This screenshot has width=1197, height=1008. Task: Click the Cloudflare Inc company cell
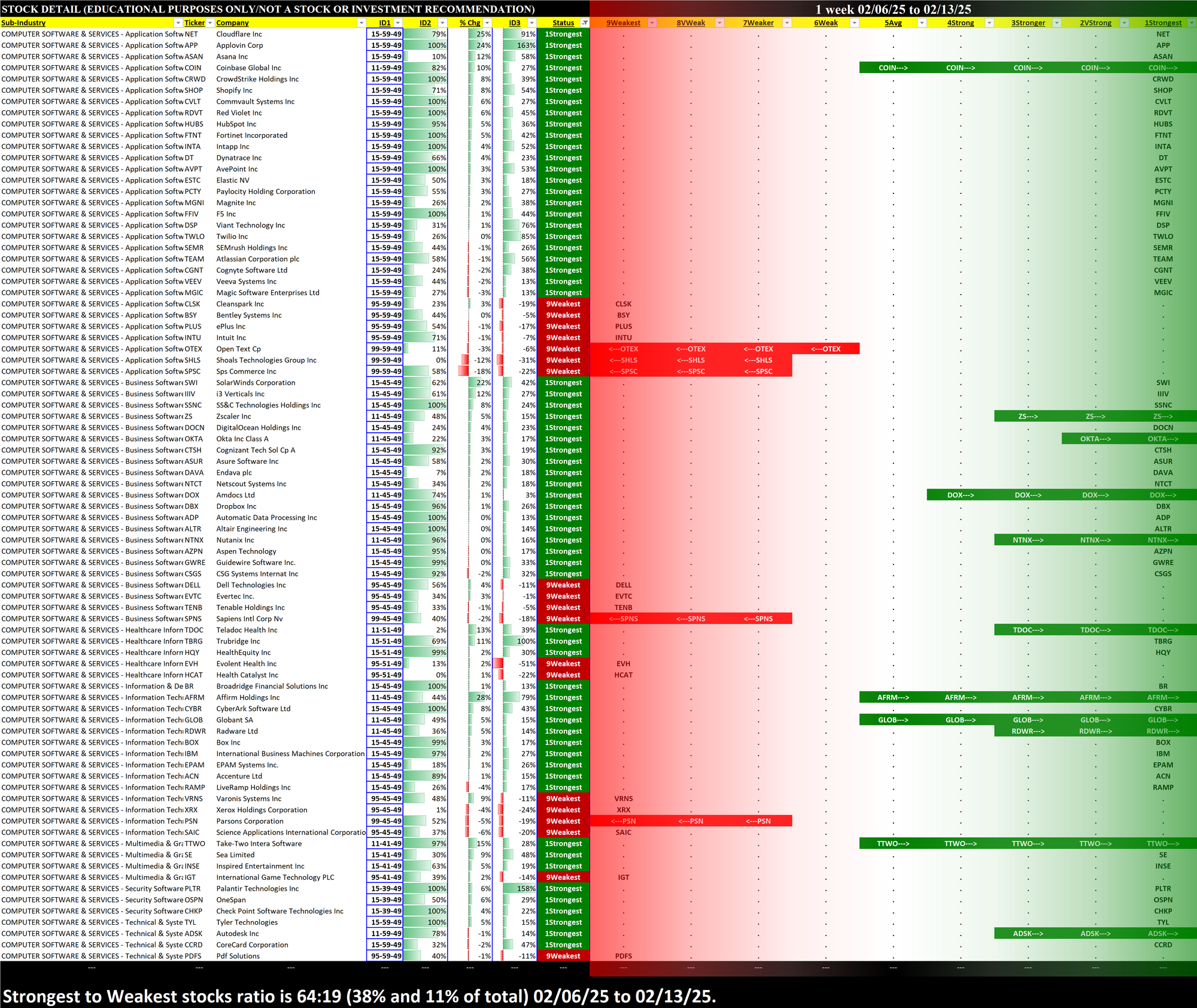coord(239,34)
